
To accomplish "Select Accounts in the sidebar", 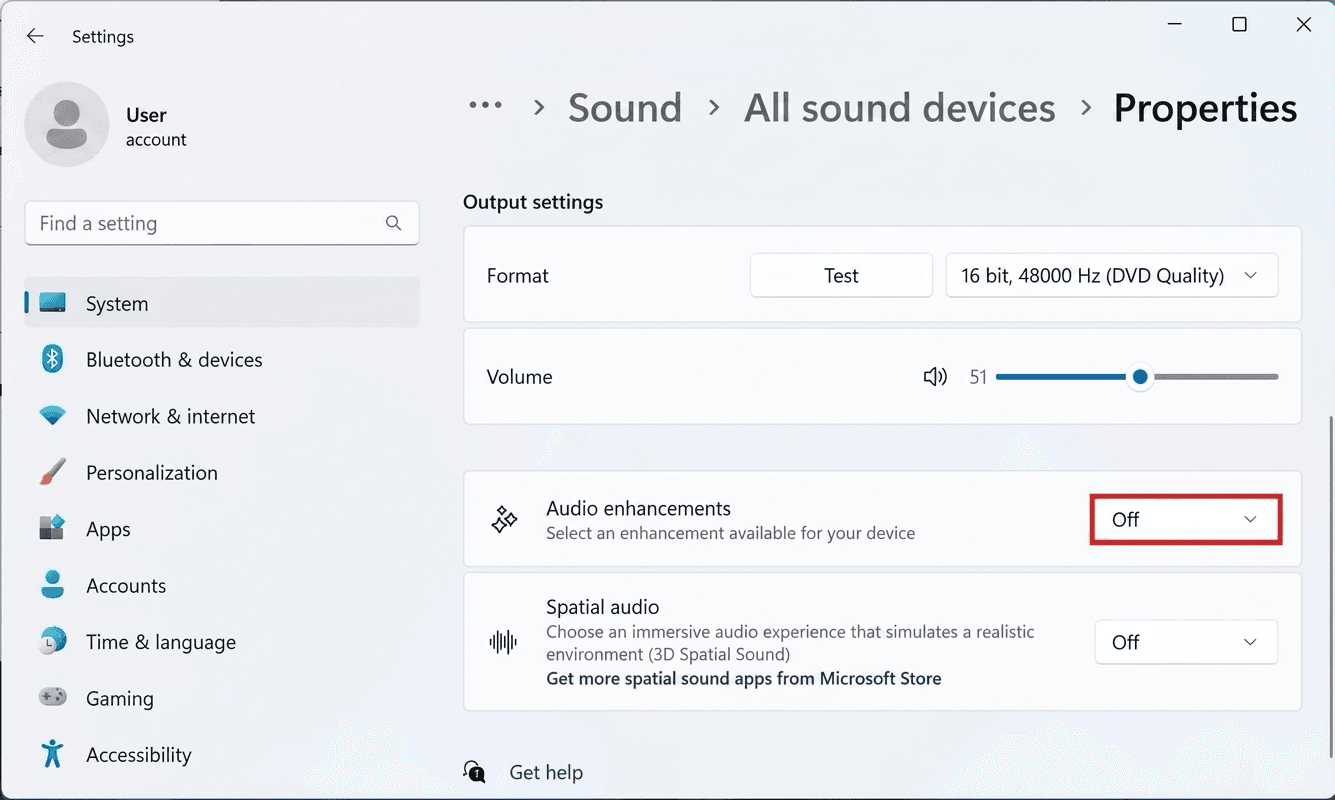I will pos(222,585).
